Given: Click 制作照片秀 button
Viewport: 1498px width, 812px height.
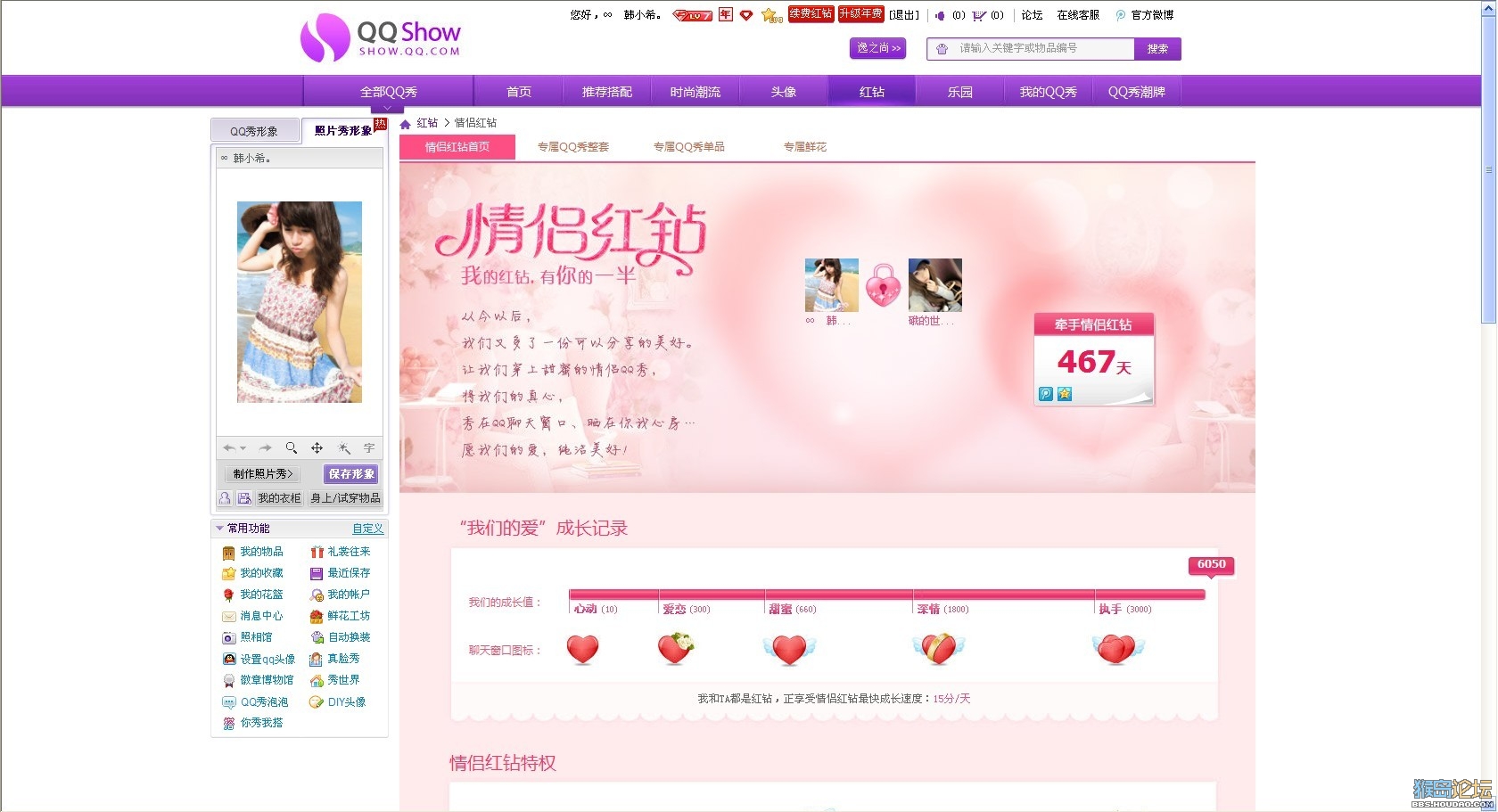Looking at the screenshot, I should (263, 474).
